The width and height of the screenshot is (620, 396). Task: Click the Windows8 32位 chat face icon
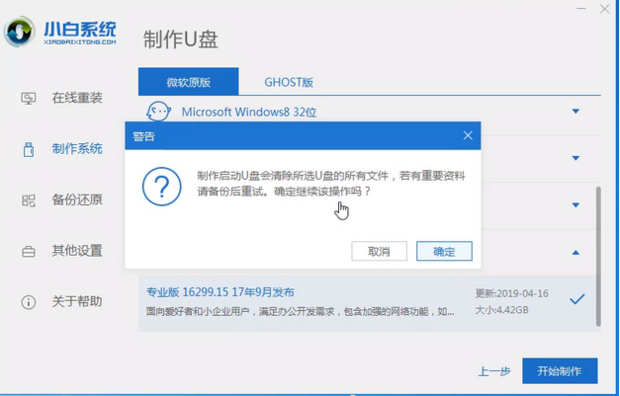point(159,111)
